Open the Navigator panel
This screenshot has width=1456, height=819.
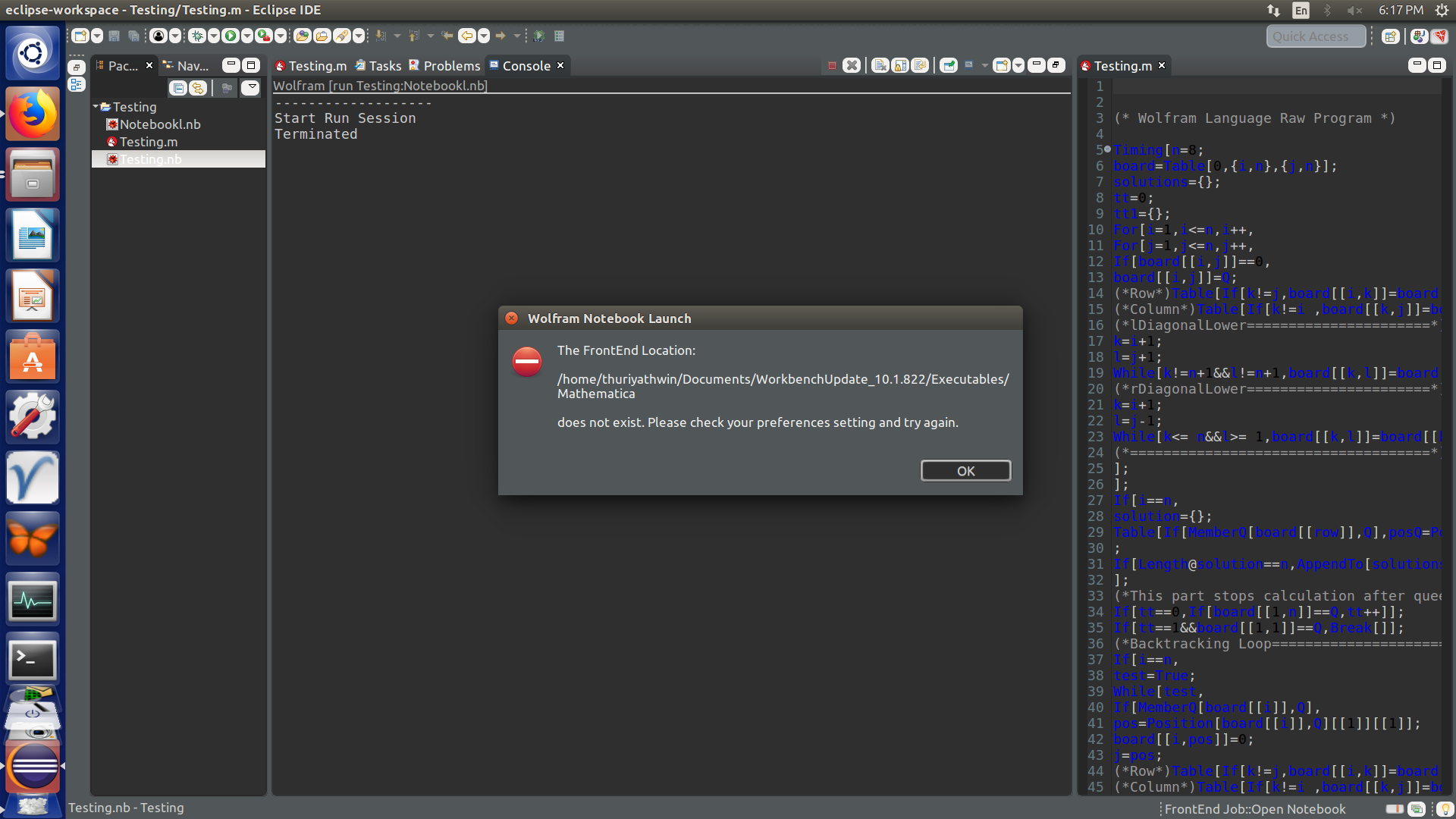pos(186,66)
